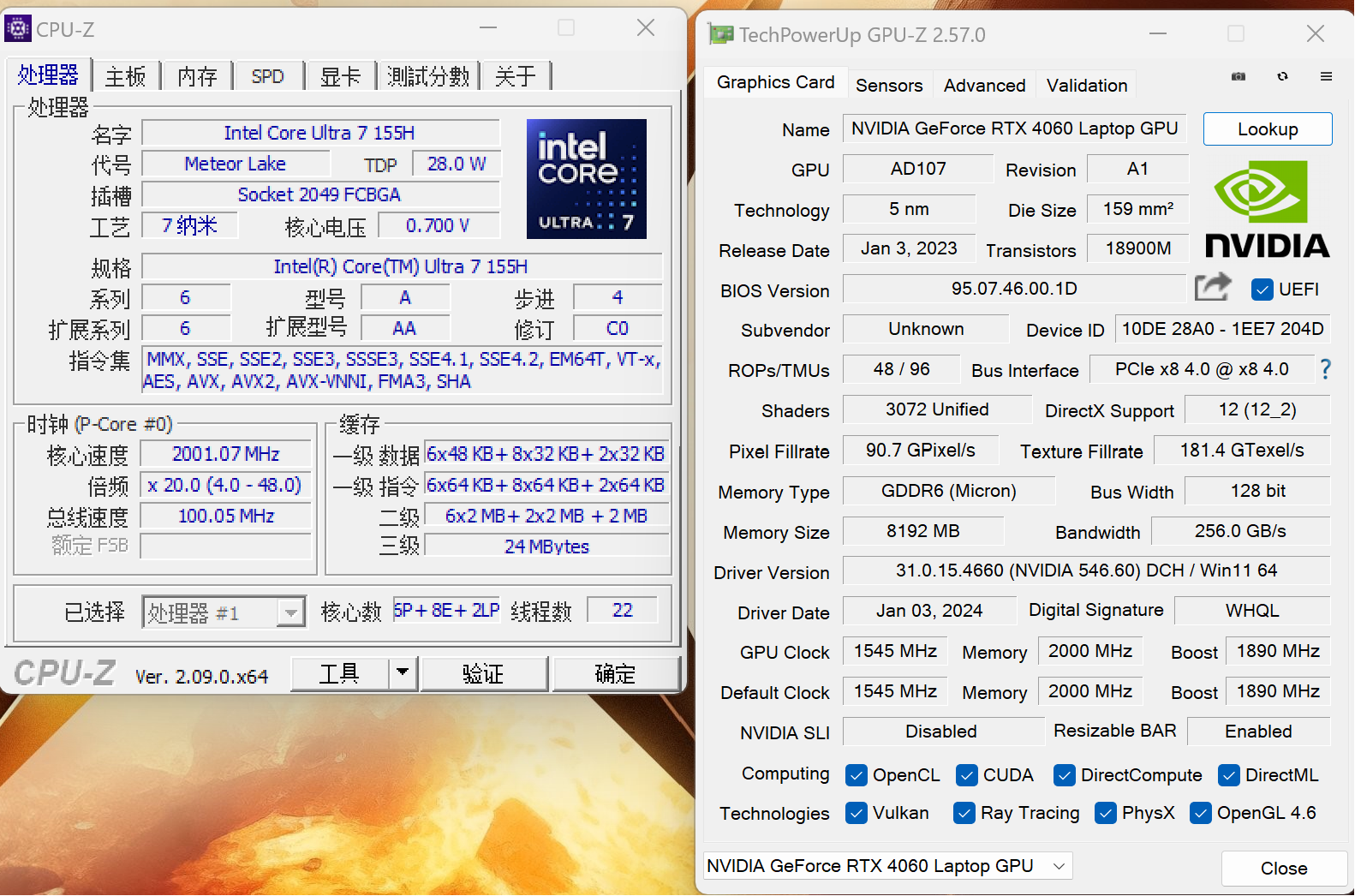Open the GPU selection dropdown in GPU-Z
This screenshot has width=1355, height=896.
887,866
